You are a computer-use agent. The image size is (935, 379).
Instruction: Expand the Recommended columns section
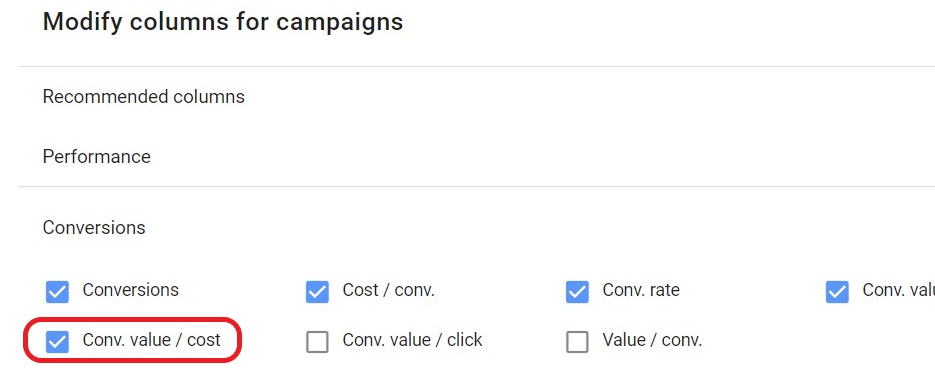[144, 97]
